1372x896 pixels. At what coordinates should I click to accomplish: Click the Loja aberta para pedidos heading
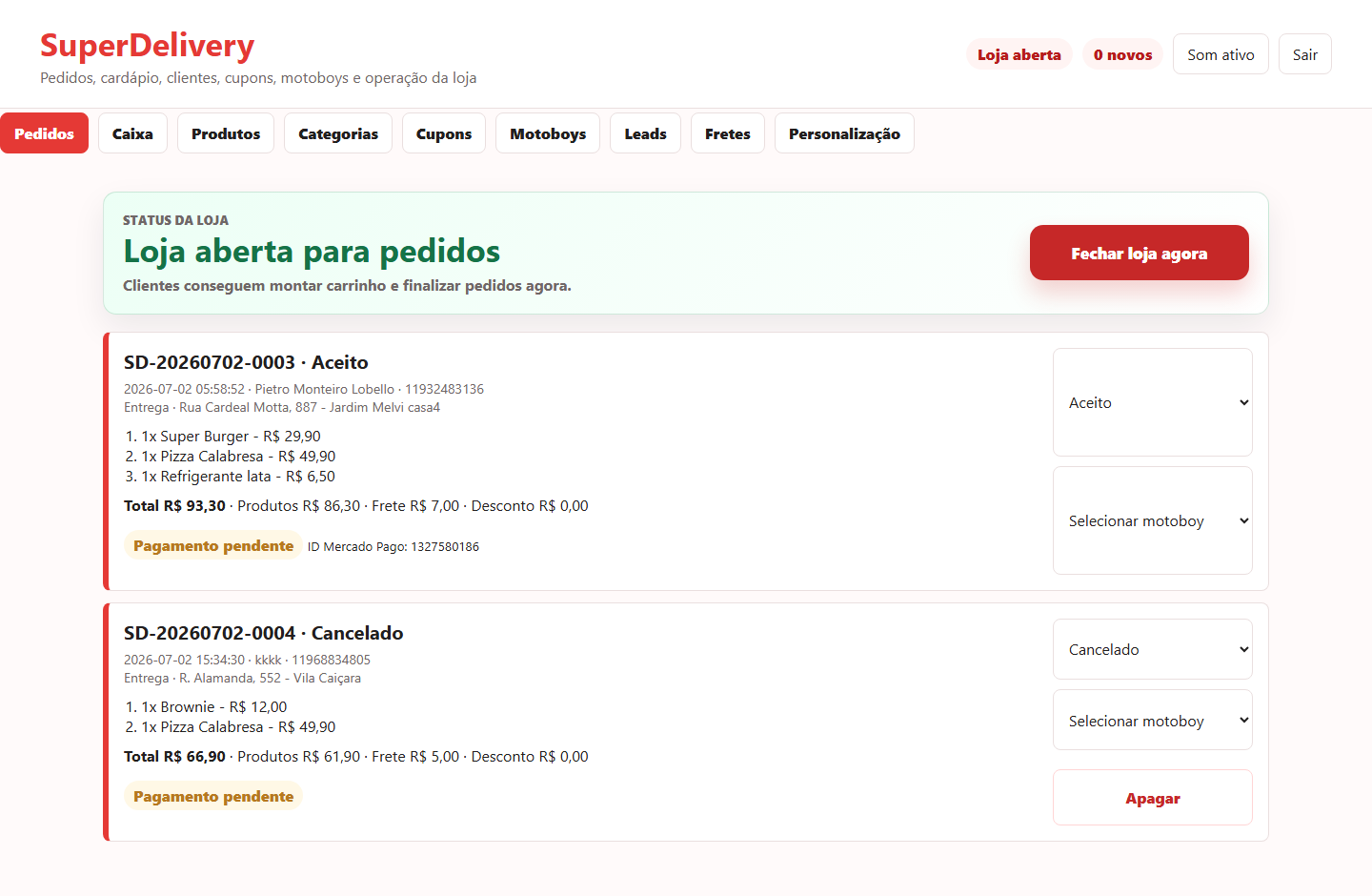click(312, 252)
